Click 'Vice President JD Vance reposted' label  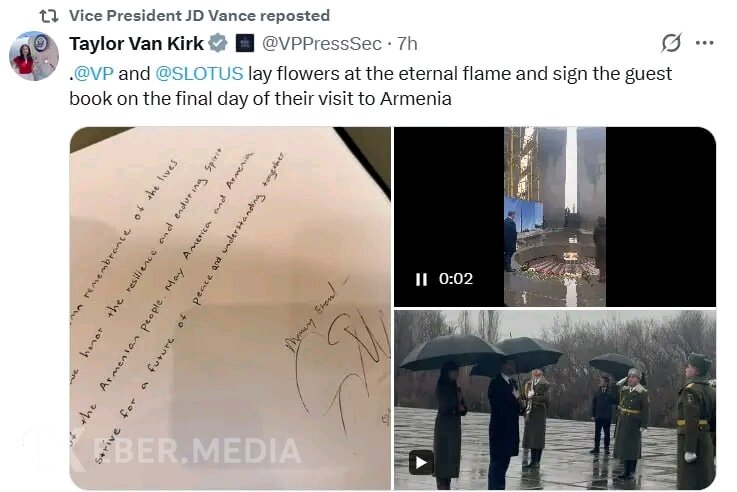point(199,16)
